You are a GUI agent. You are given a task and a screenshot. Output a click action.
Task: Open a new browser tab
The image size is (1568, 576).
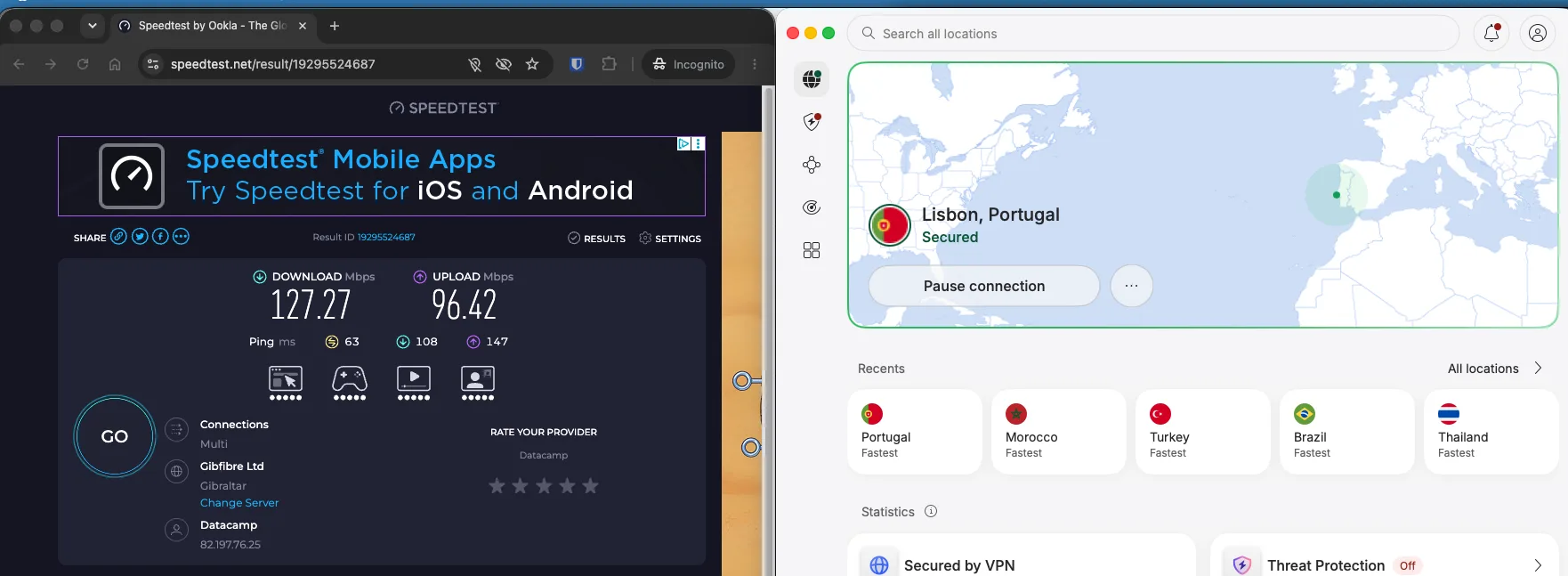335,26
